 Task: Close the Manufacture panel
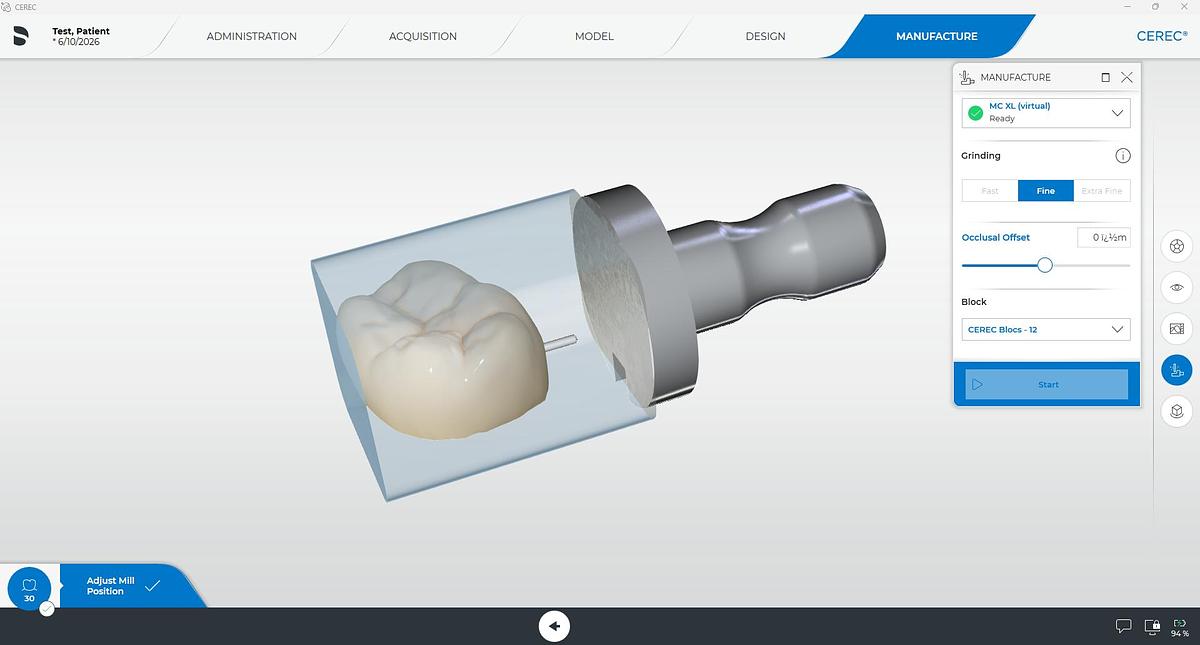pyautogui.click(x=1127, y=77)
